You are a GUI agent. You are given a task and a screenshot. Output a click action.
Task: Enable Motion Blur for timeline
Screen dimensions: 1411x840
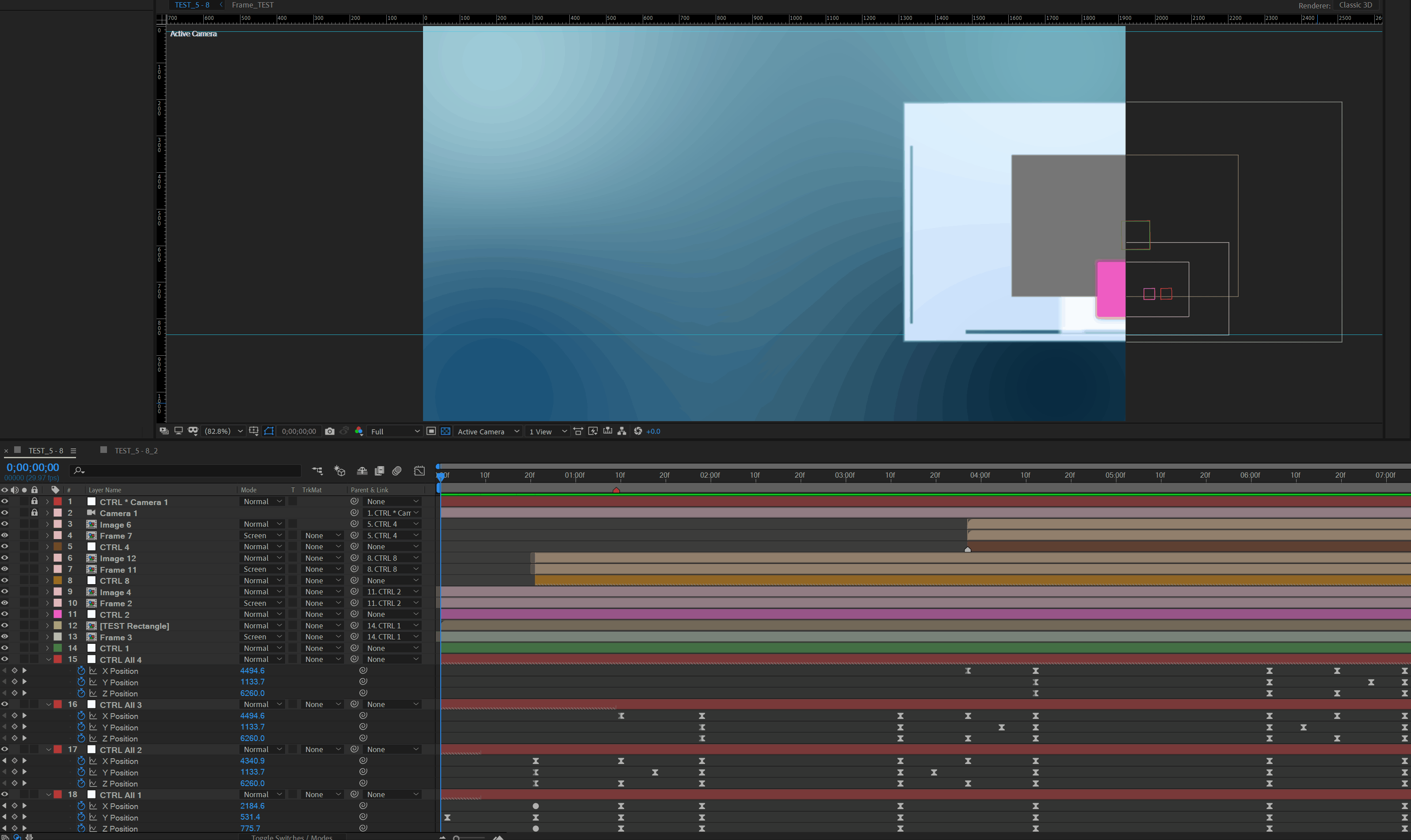pyautogui.click(x=397, y=471)
